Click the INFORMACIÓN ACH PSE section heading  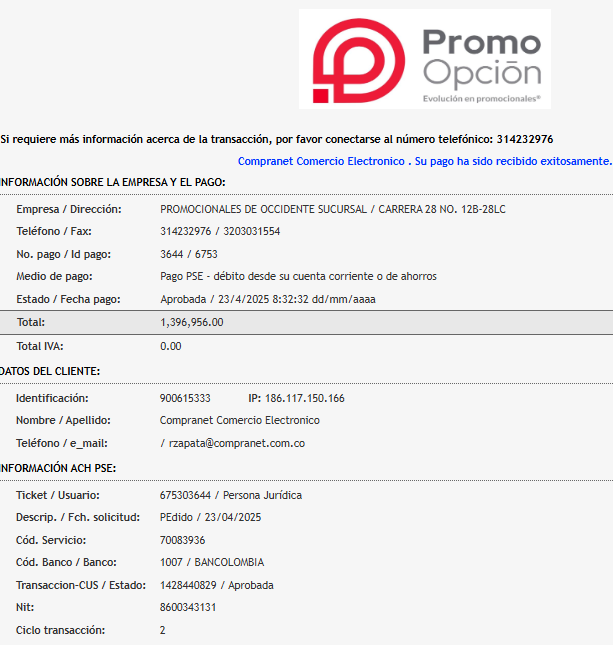(58, 468)
